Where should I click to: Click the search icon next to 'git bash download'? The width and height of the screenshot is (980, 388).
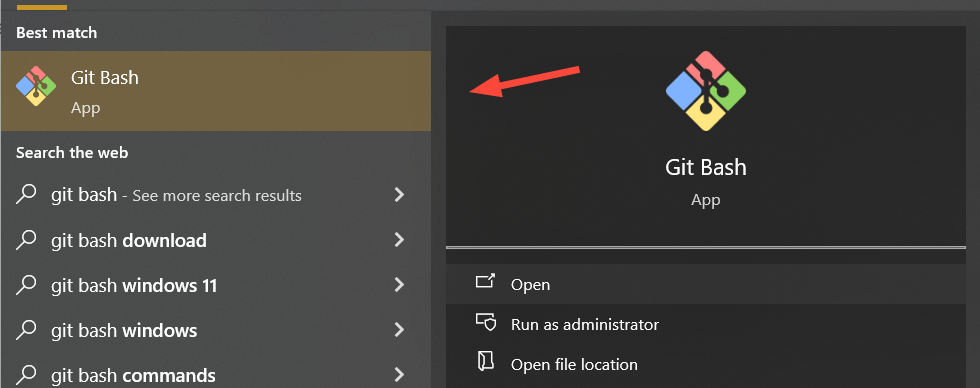(x=26, y=240)
